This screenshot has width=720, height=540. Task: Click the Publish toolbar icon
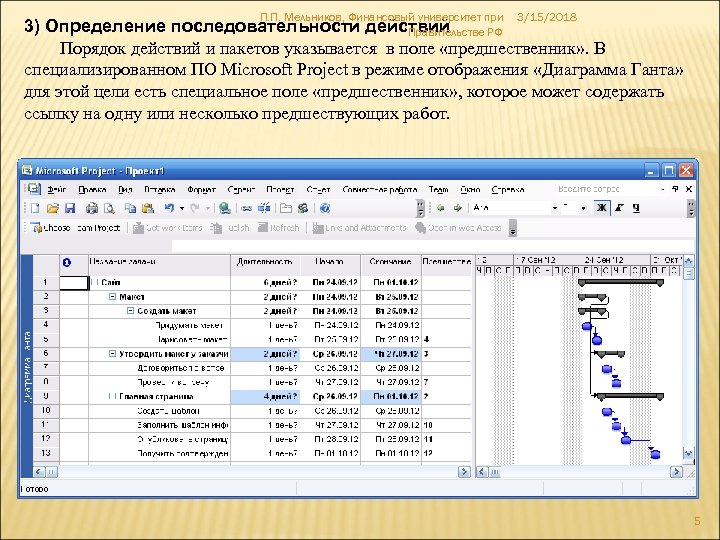[x=216, y=228]
